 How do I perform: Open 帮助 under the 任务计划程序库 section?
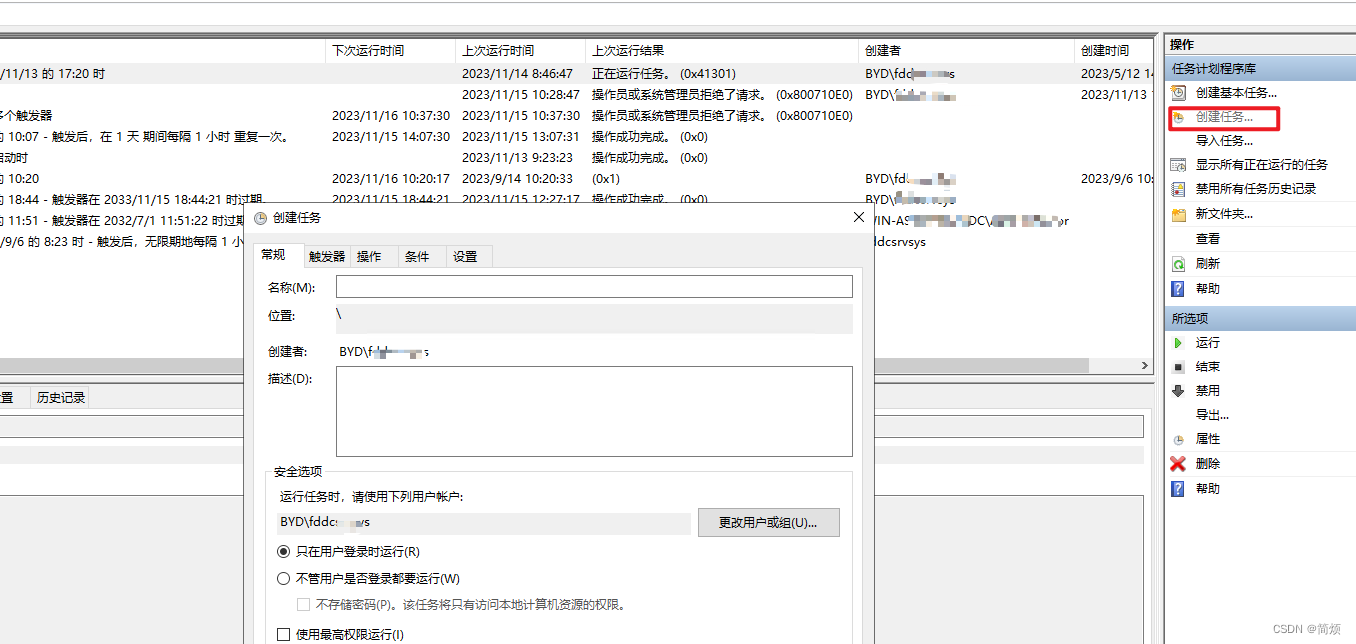(x=1208, y=289)
